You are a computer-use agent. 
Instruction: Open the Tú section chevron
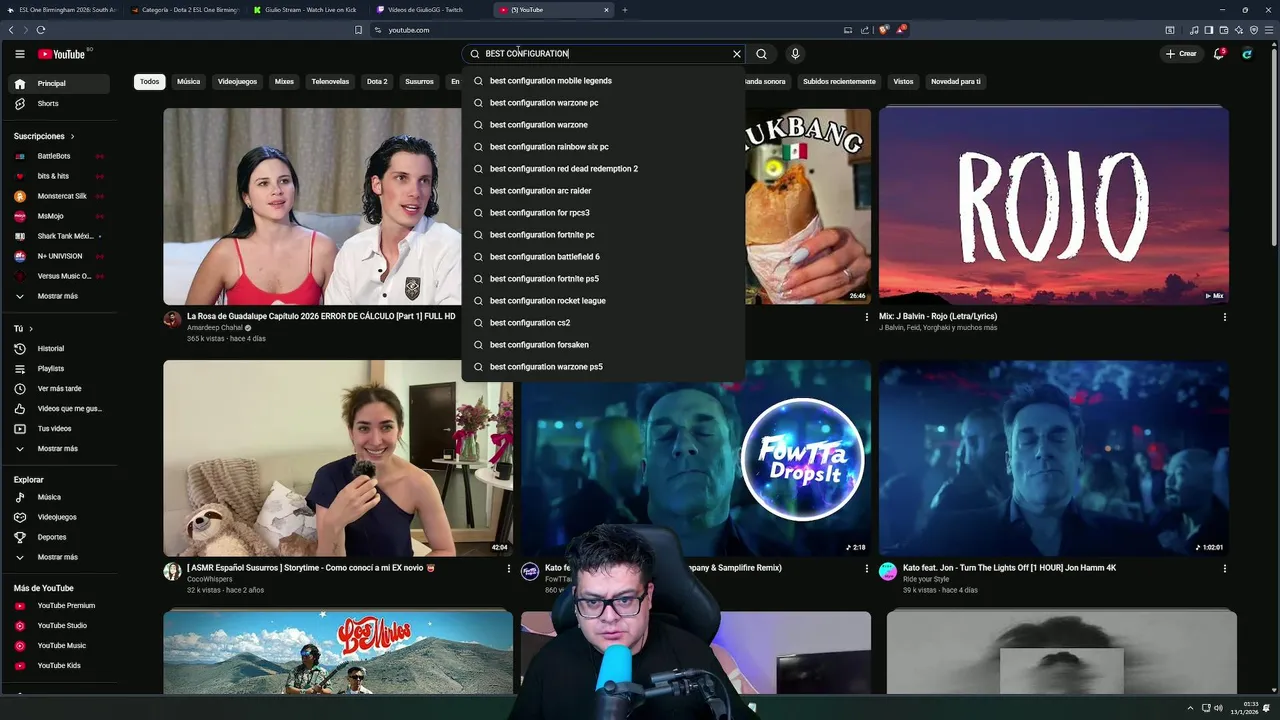pos(31,329)
